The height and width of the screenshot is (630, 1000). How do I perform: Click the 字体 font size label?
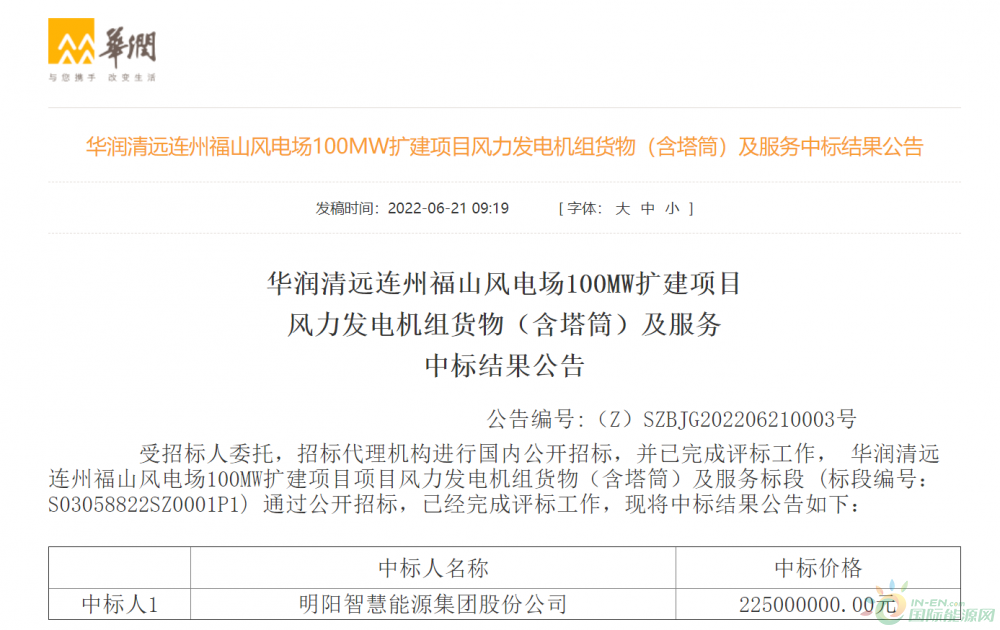click(584, 209)
